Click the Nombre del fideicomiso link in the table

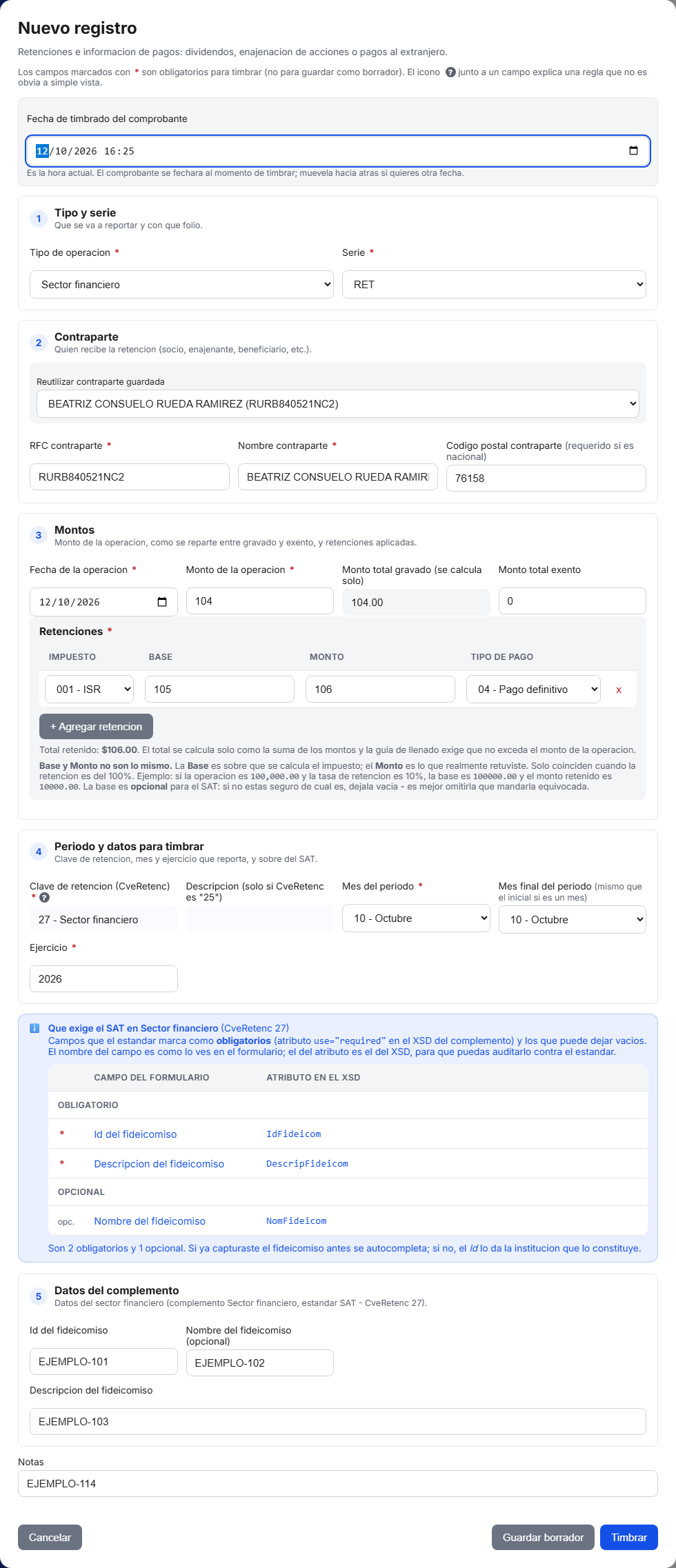150,1221
